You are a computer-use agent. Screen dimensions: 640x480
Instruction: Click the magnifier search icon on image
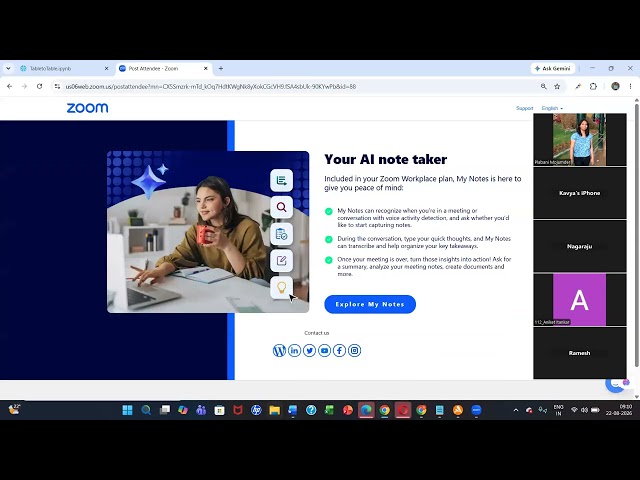point(281,207)
